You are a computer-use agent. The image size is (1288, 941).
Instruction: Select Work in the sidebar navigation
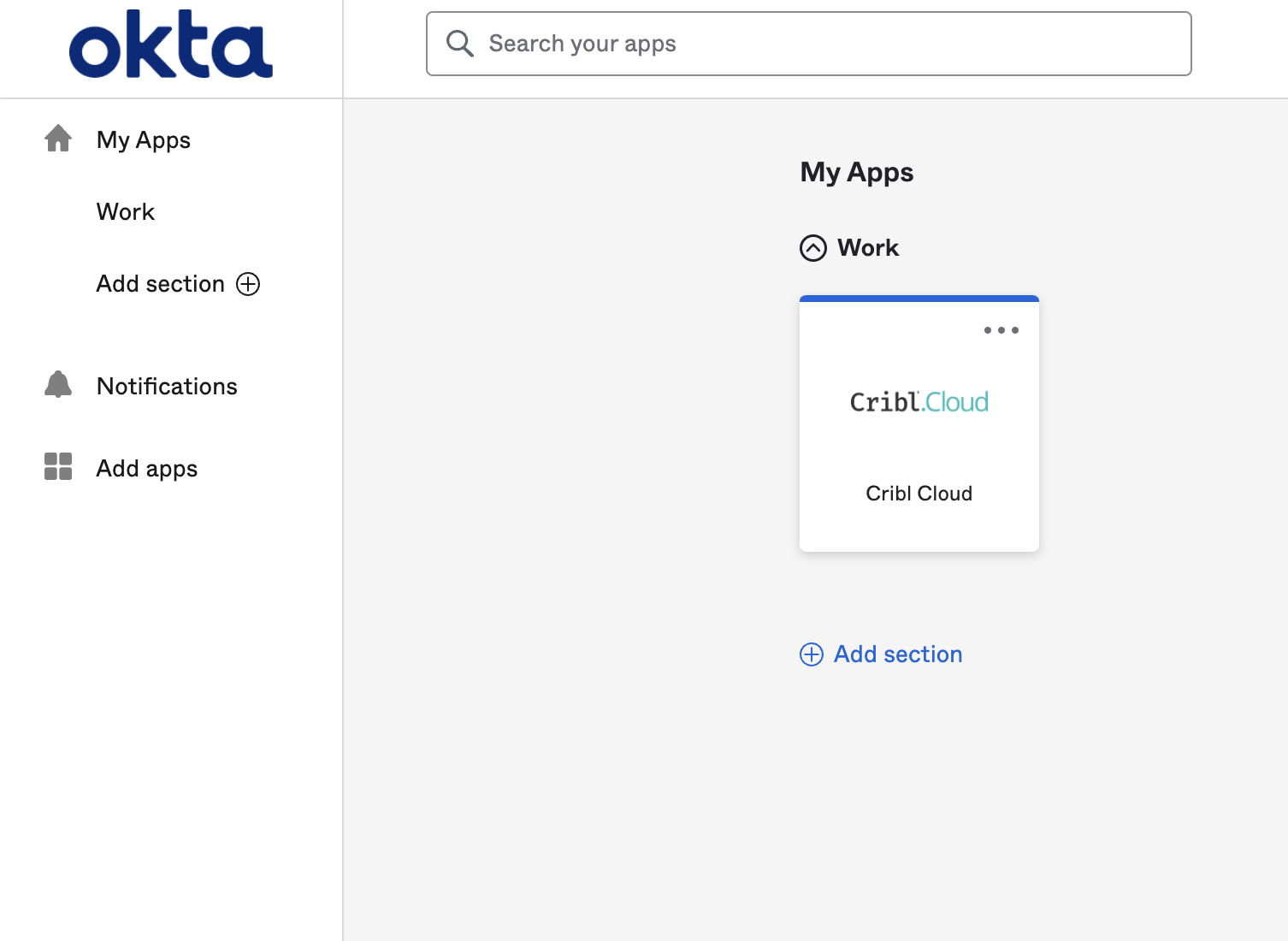tap(125, 211)
